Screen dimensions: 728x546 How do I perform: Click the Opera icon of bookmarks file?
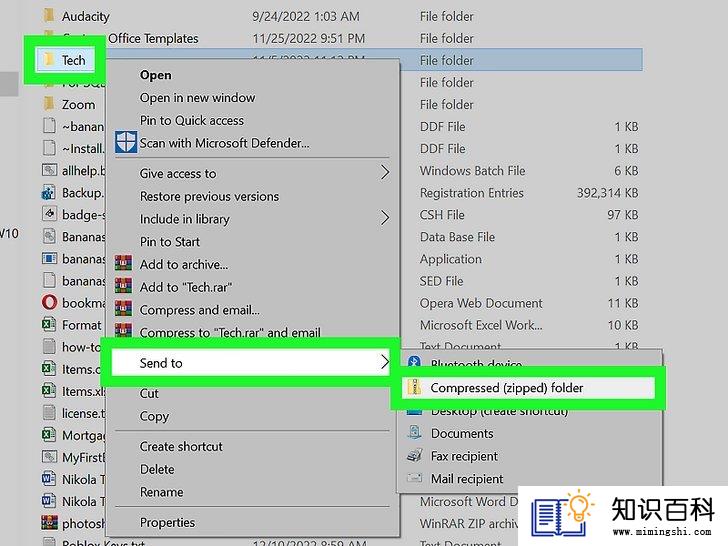click(x=49, y=302)
